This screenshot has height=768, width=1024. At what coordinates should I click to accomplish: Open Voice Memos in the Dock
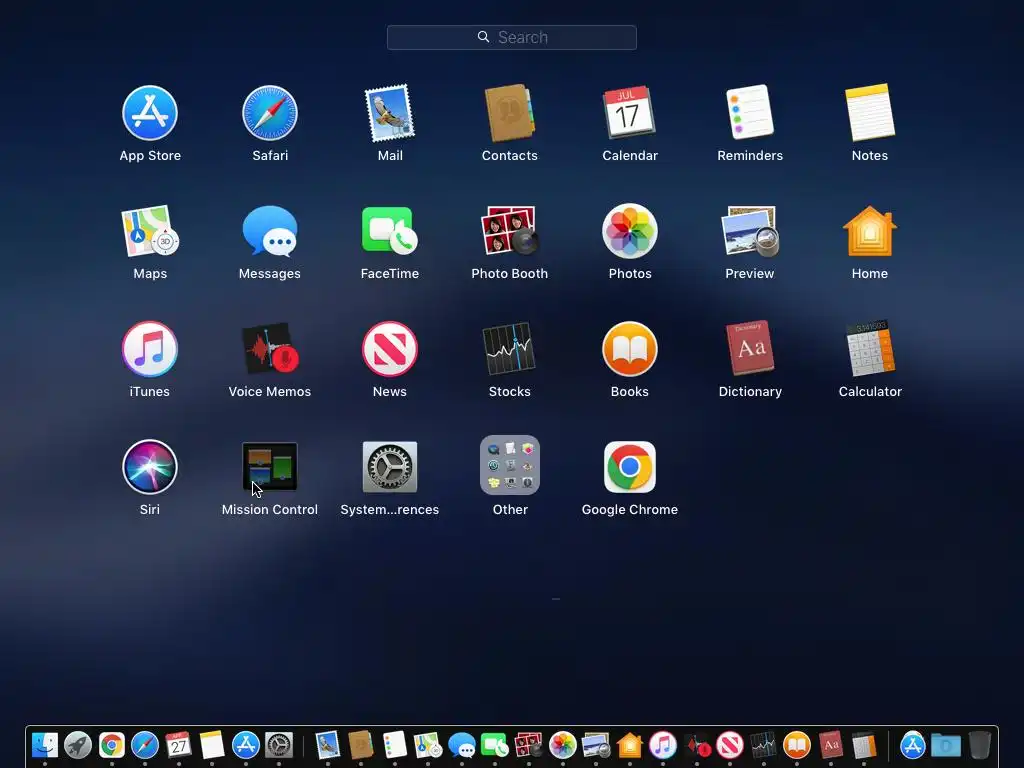coord(697,745)
